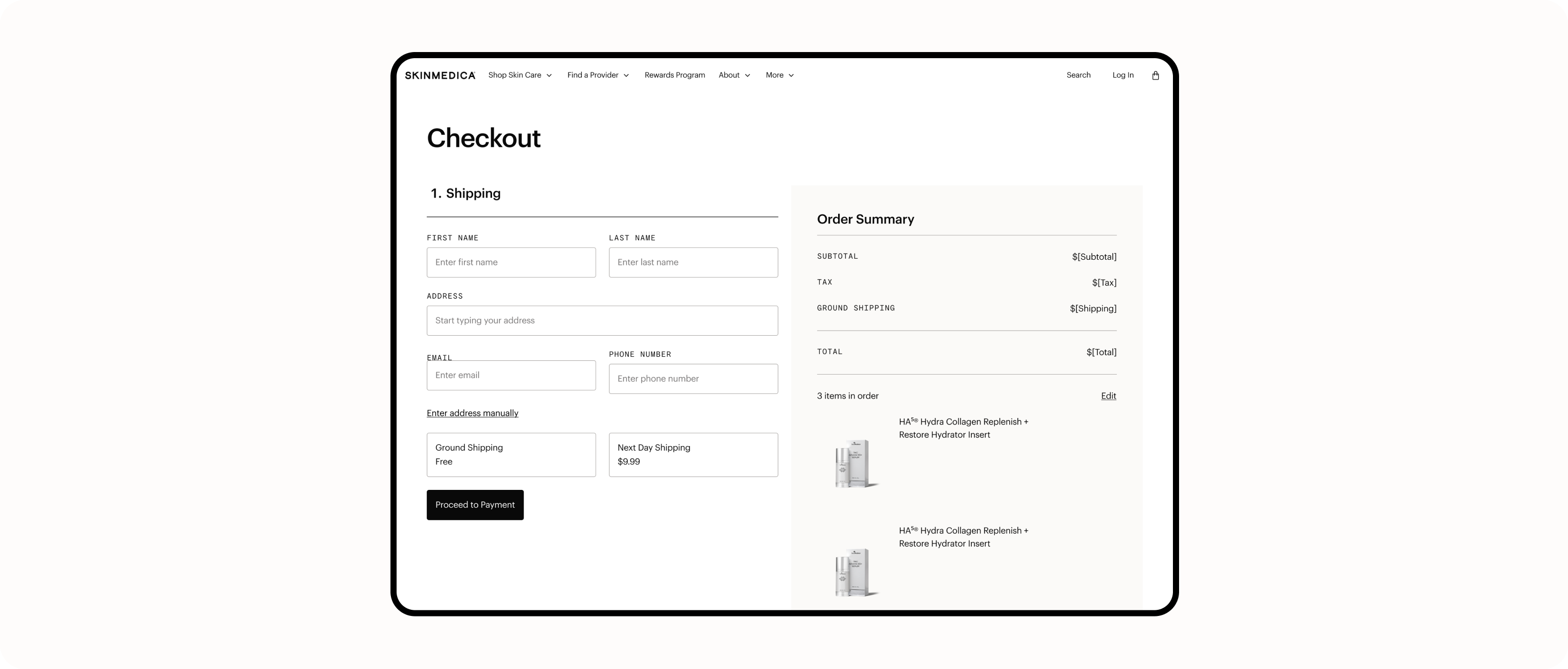Screen dimensions: 1568x669
Task: Click the first HA5 Hydra Collagen product name
Action: tap(964, 428)
